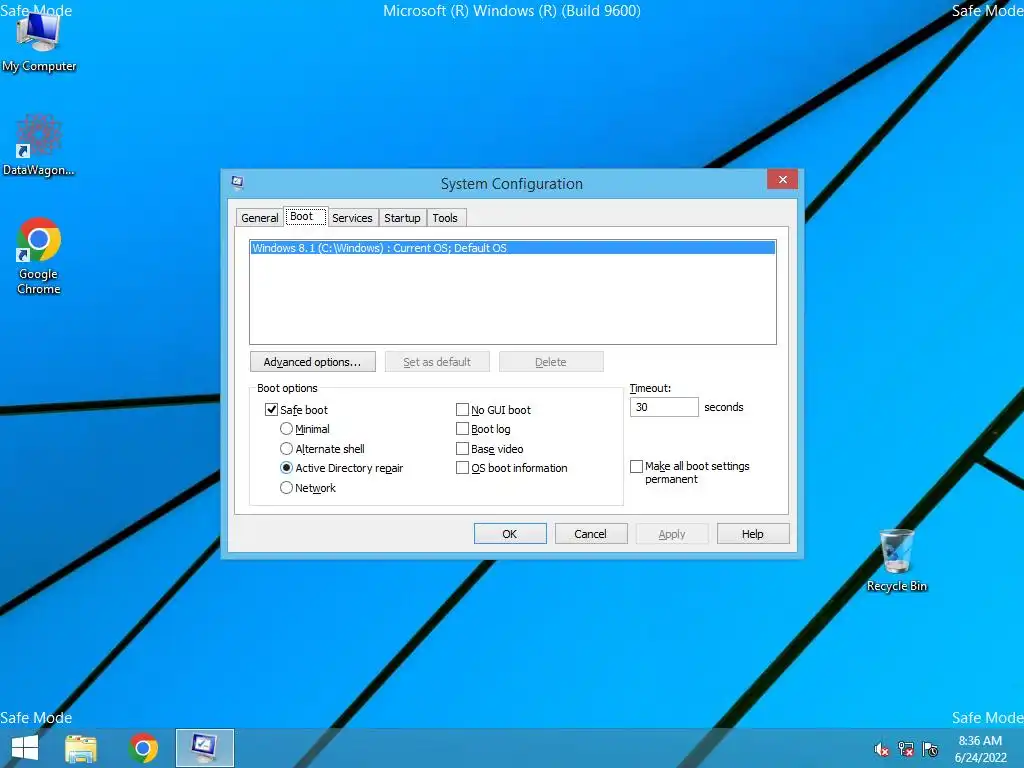This screenshot has height=768, width=1024.
Task: Switch to the Services tab
Action: tap(352, 218)
